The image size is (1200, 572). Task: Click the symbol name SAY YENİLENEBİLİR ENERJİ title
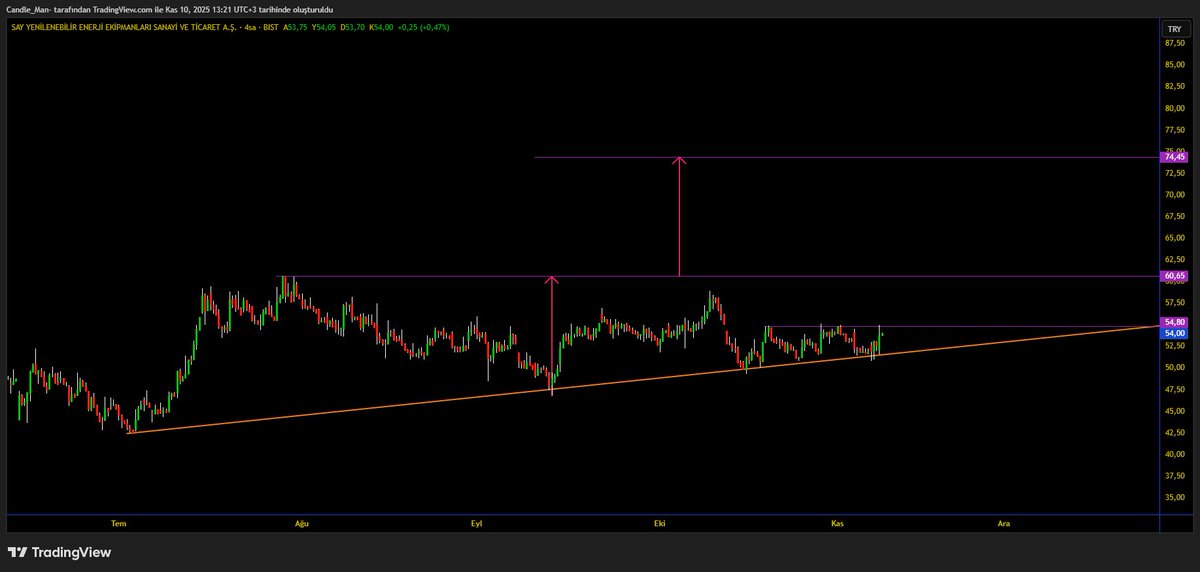point(122,27)
